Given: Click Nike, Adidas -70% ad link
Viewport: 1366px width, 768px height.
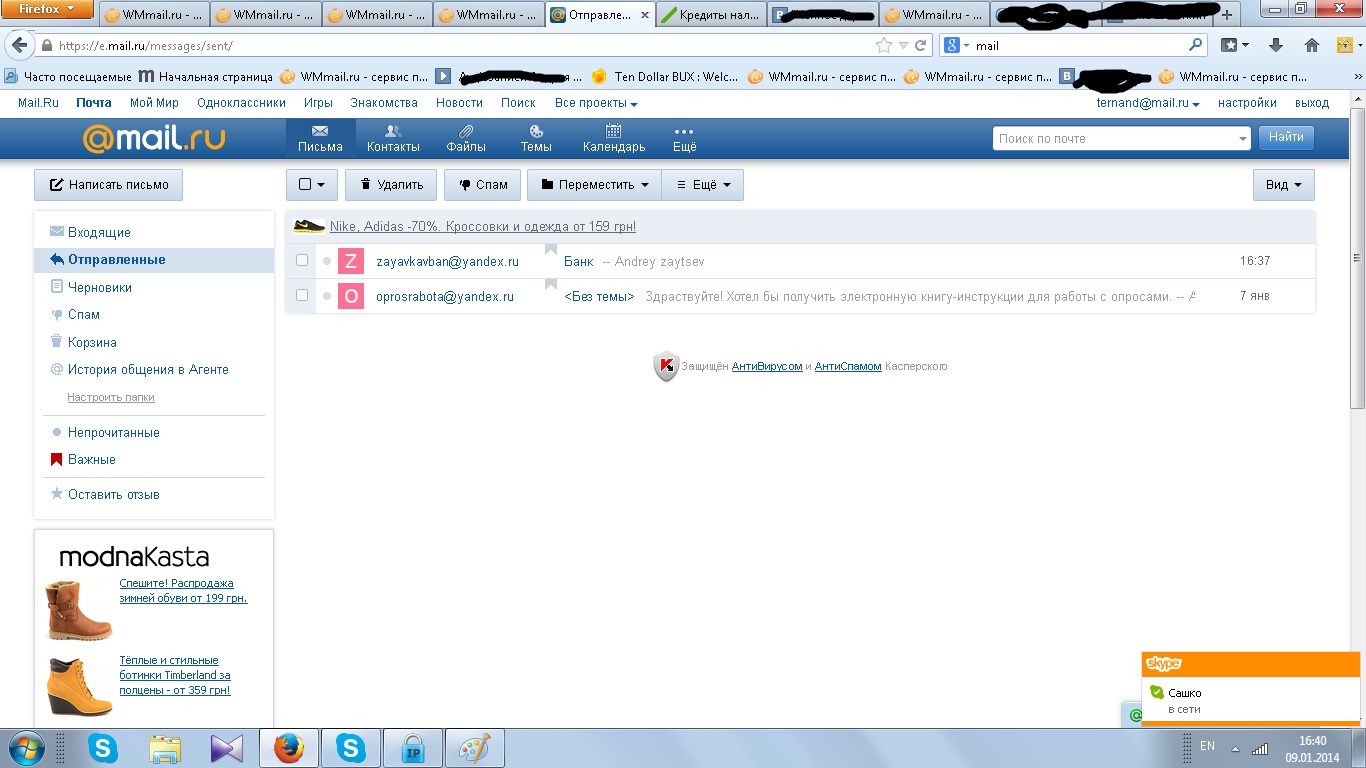Looking at the screenshot, I should coord(483,227).
